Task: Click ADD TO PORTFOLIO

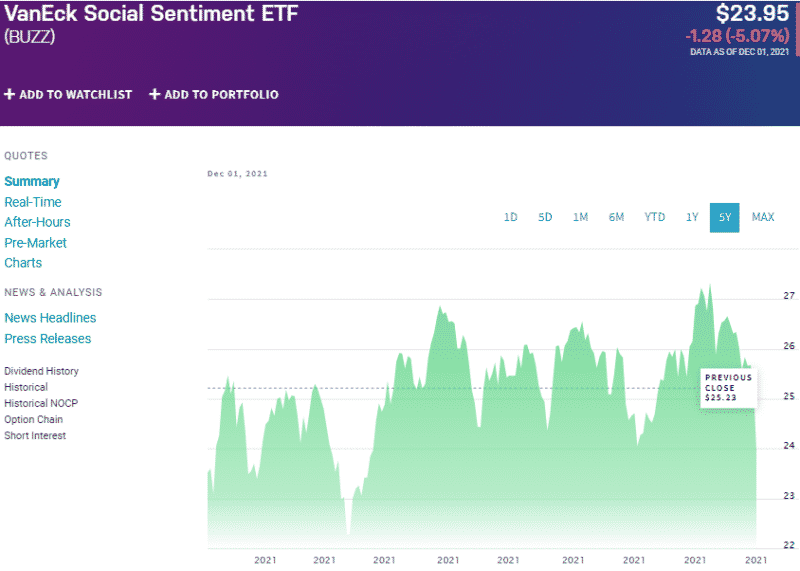Action: pos(221,95)
